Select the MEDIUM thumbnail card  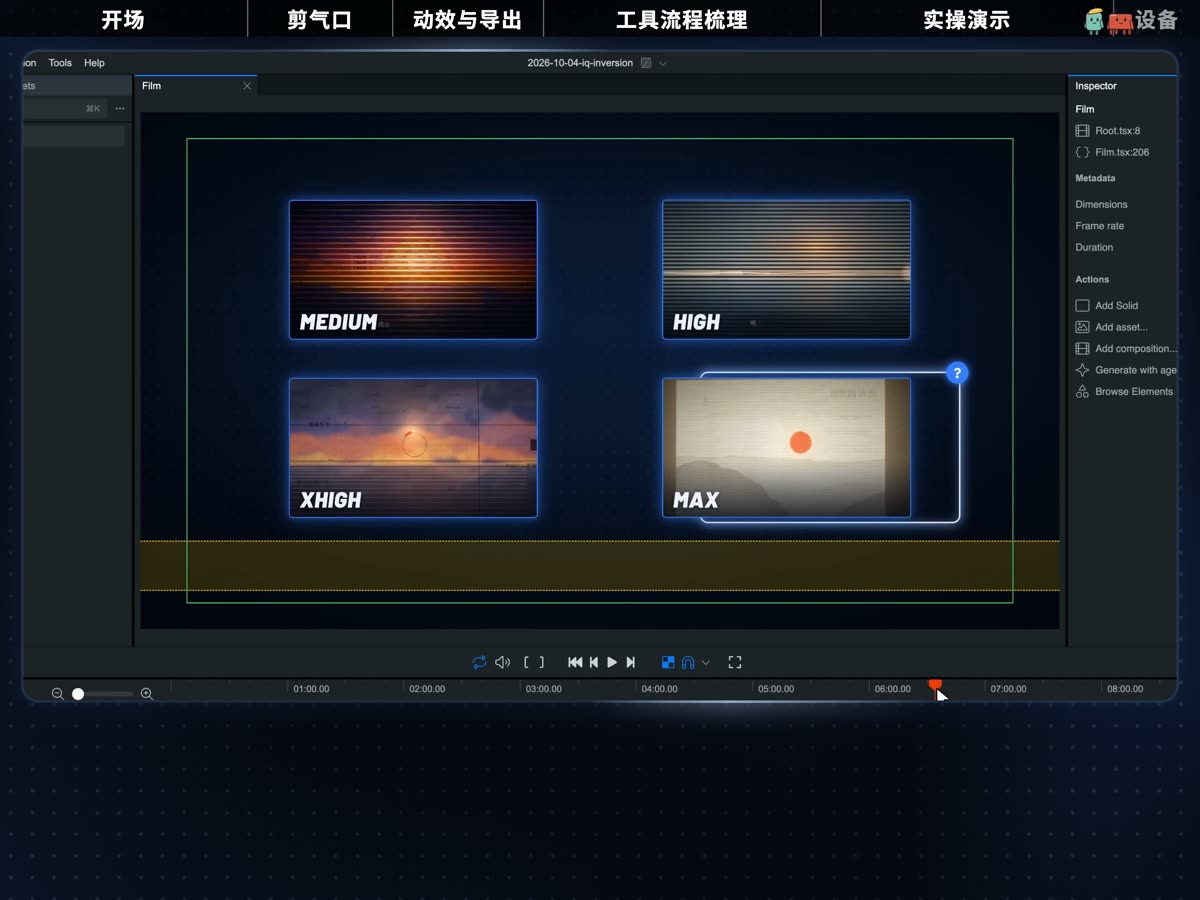tap(413, 270)
